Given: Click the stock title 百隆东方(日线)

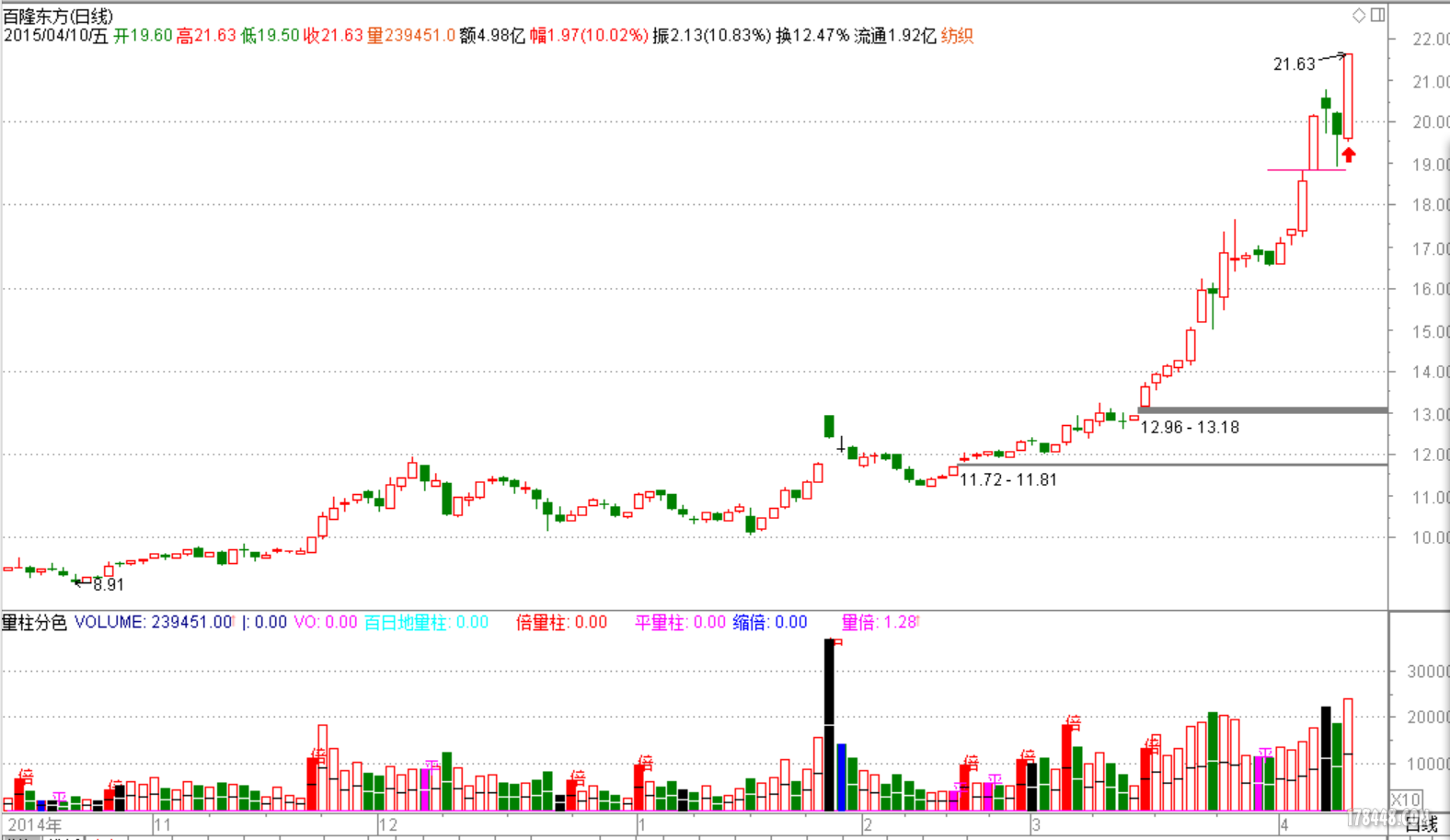Looking at the screenshot, I should click(x=58, y=16).
